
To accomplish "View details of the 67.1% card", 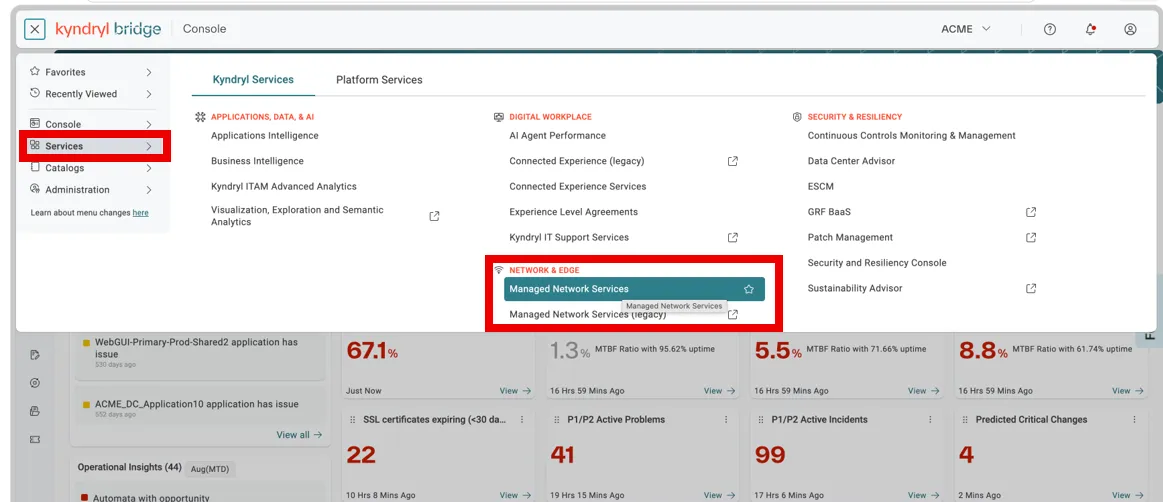I will tap(515, 391).
